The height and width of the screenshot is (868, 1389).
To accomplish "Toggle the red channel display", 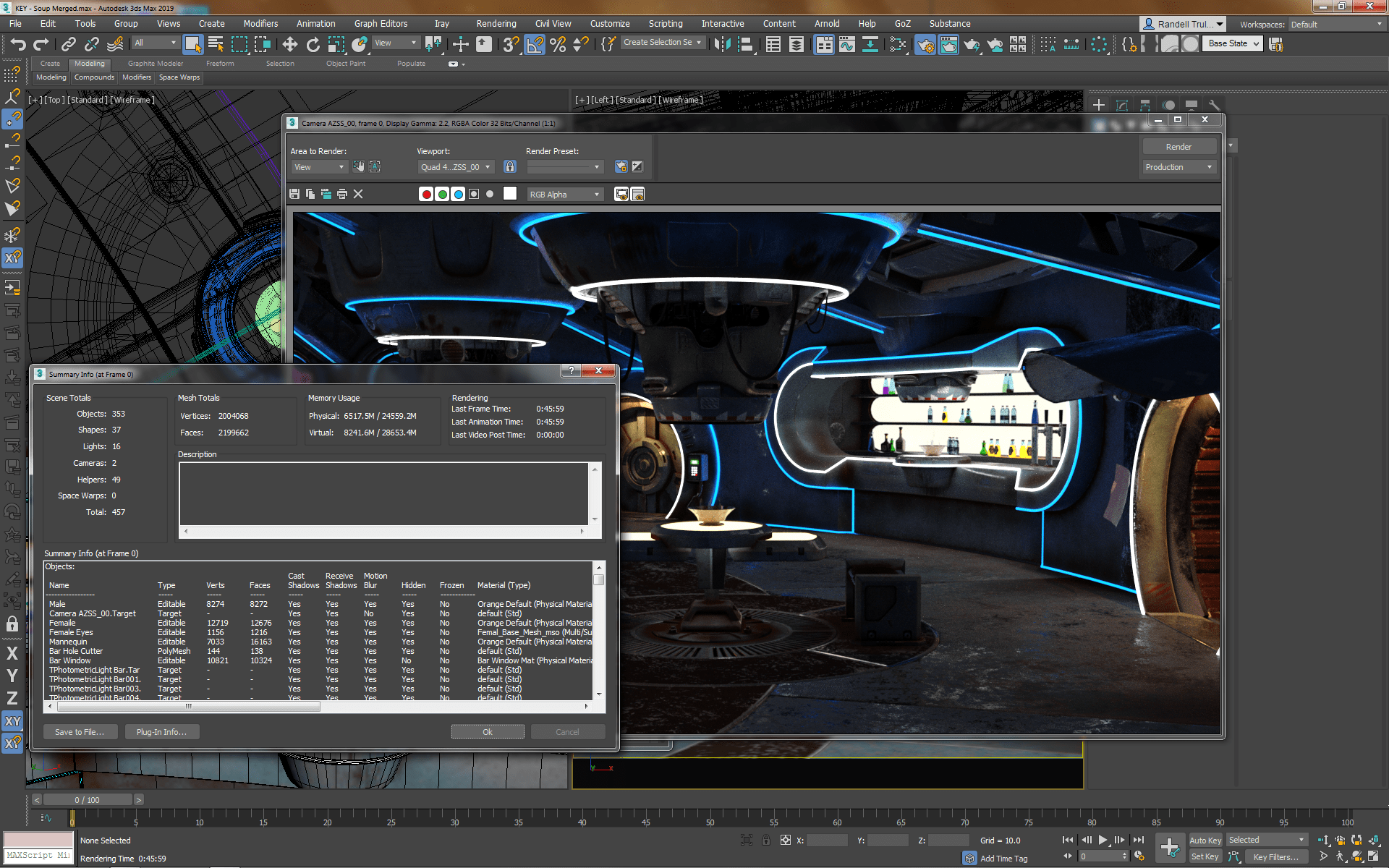I will pos(426,194).
